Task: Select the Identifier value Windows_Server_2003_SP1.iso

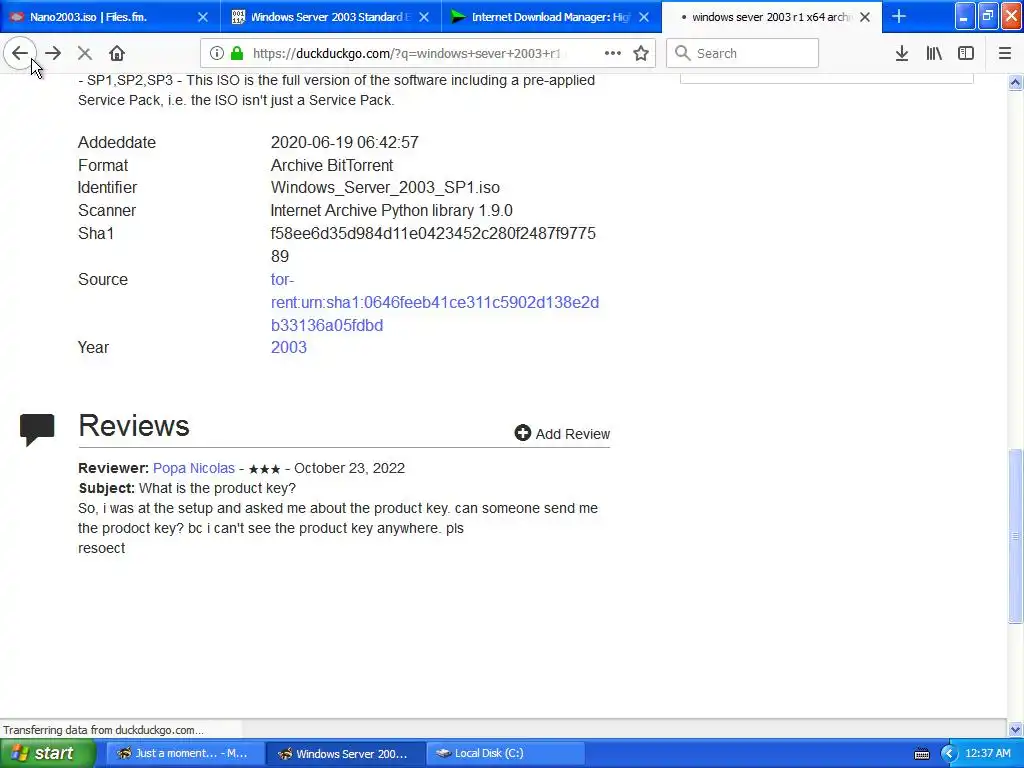Action: (x=385, y=187)
